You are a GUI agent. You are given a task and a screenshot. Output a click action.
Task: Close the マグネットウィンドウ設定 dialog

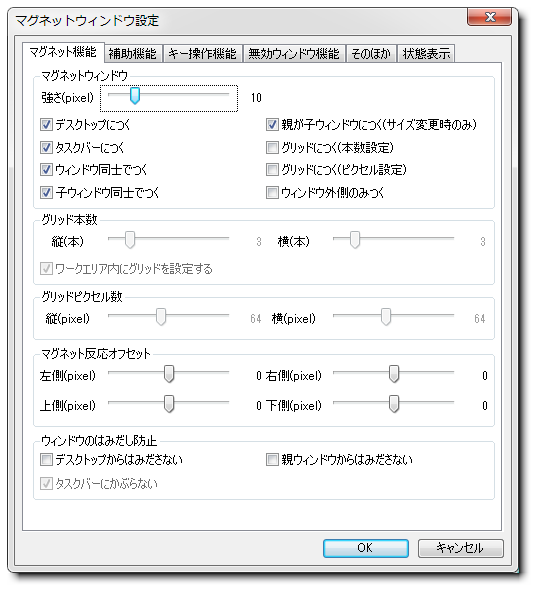[490, 17]
